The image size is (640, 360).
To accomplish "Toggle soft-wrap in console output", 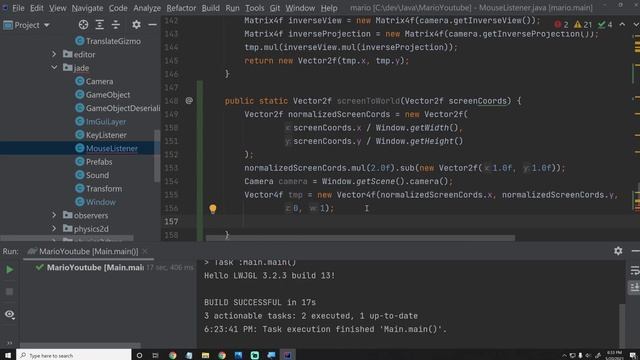I will coord(634,270).
